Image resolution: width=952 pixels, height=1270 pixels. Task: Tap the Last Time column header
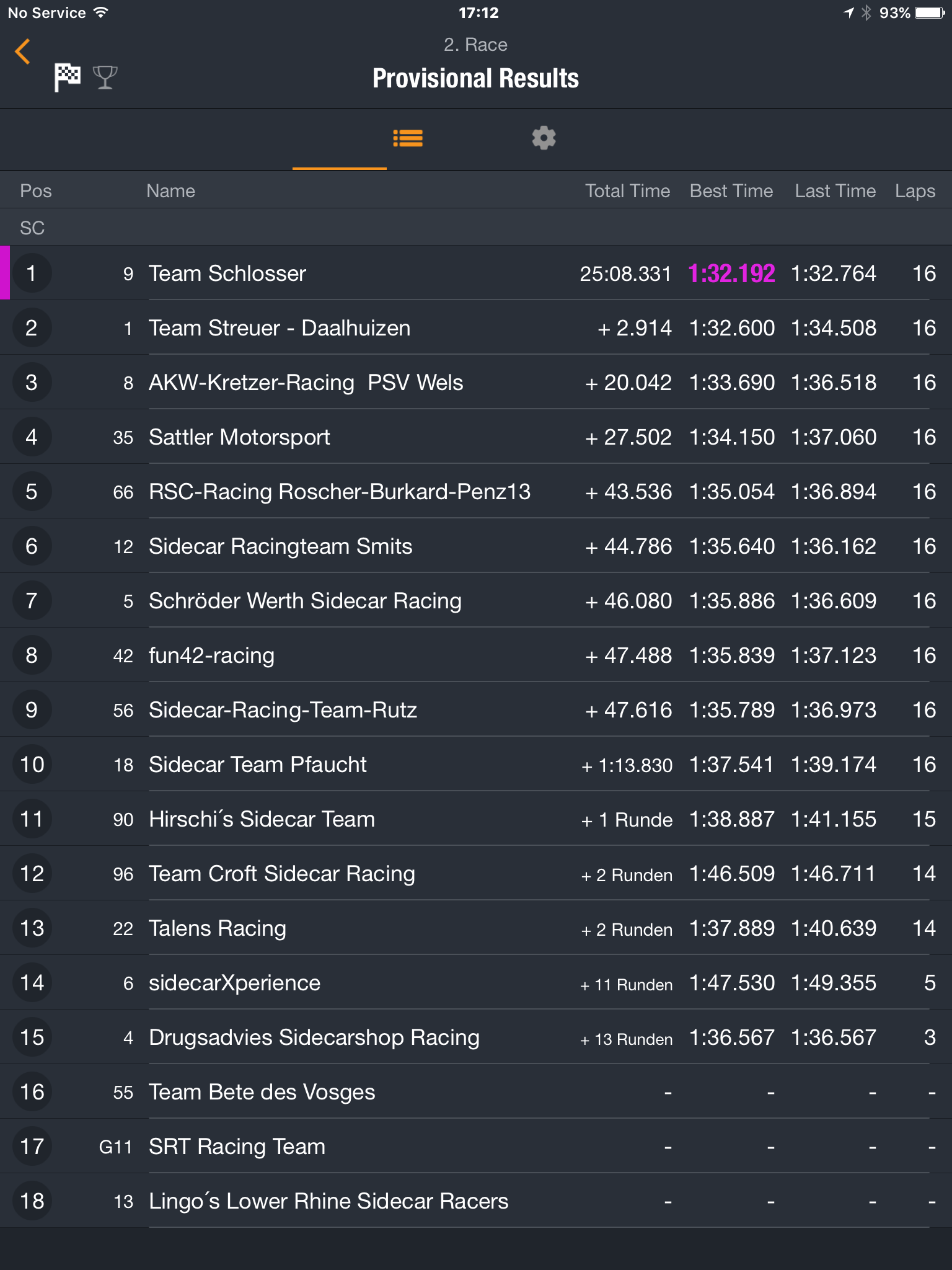(835, 191)
